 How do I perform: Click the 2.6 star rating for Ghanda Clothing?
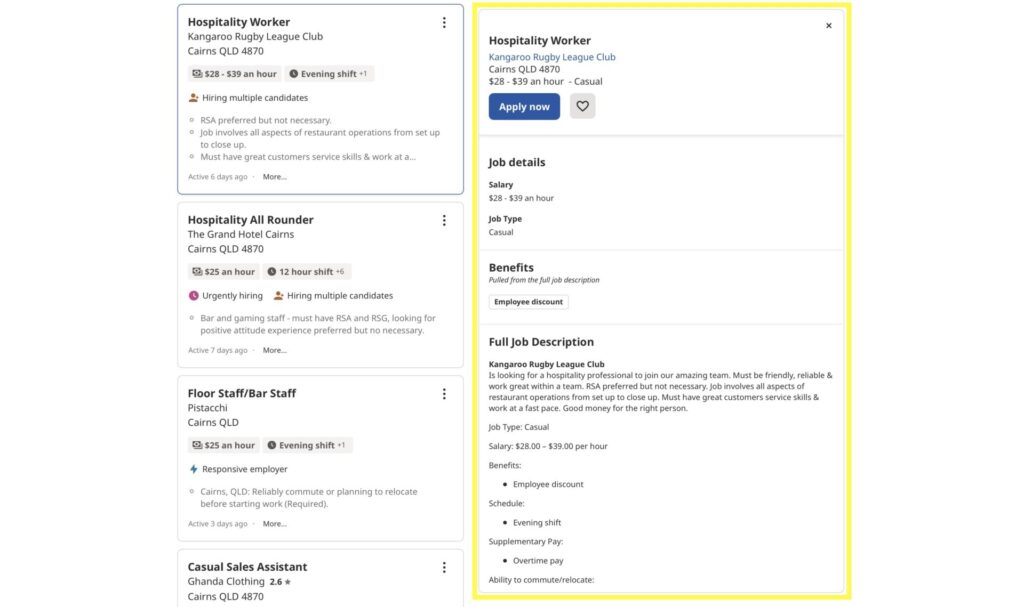(x=280, y=582)
